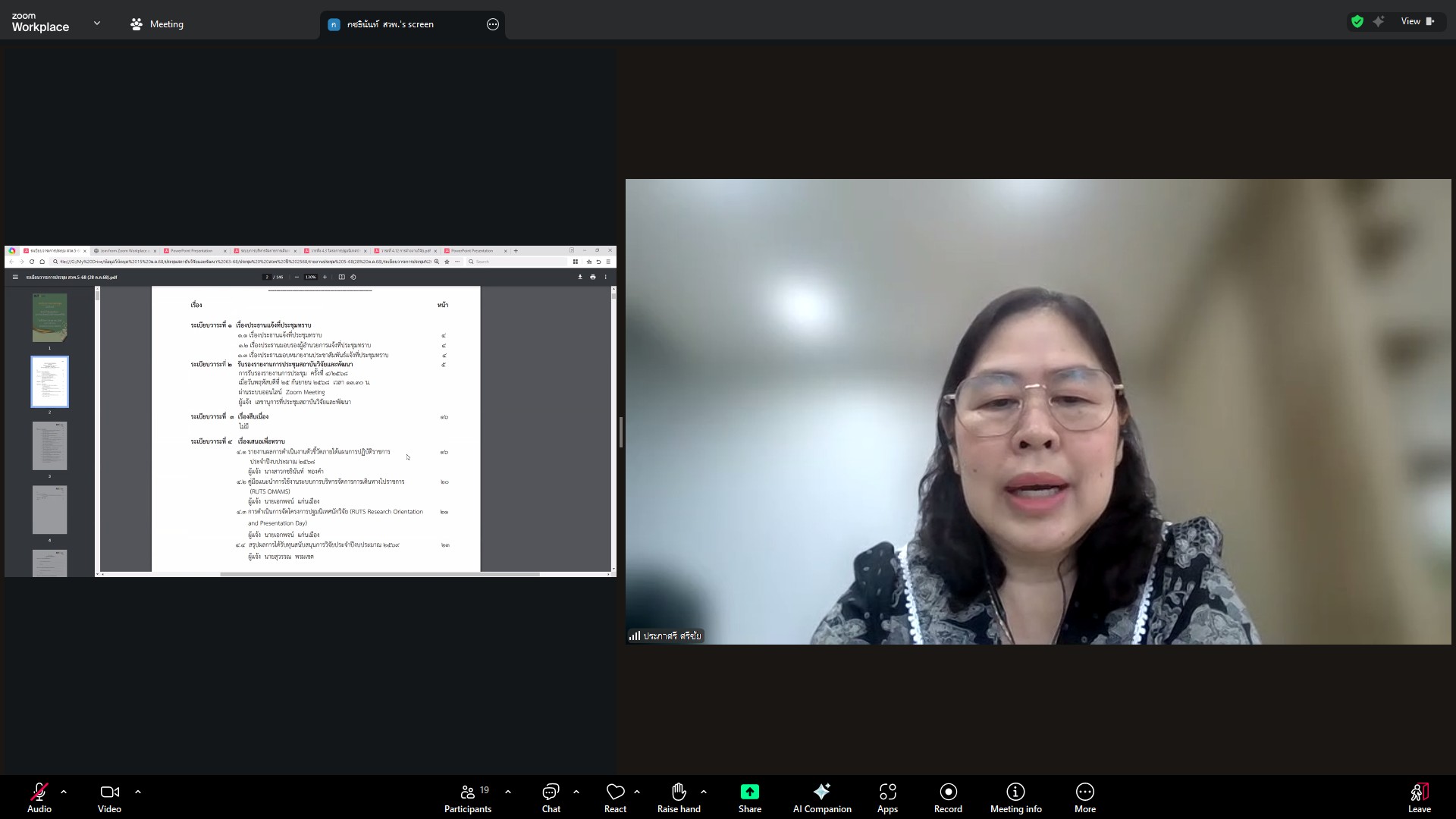Click the Leave meeting button

pyautogui.click(x=1419, y=797)
